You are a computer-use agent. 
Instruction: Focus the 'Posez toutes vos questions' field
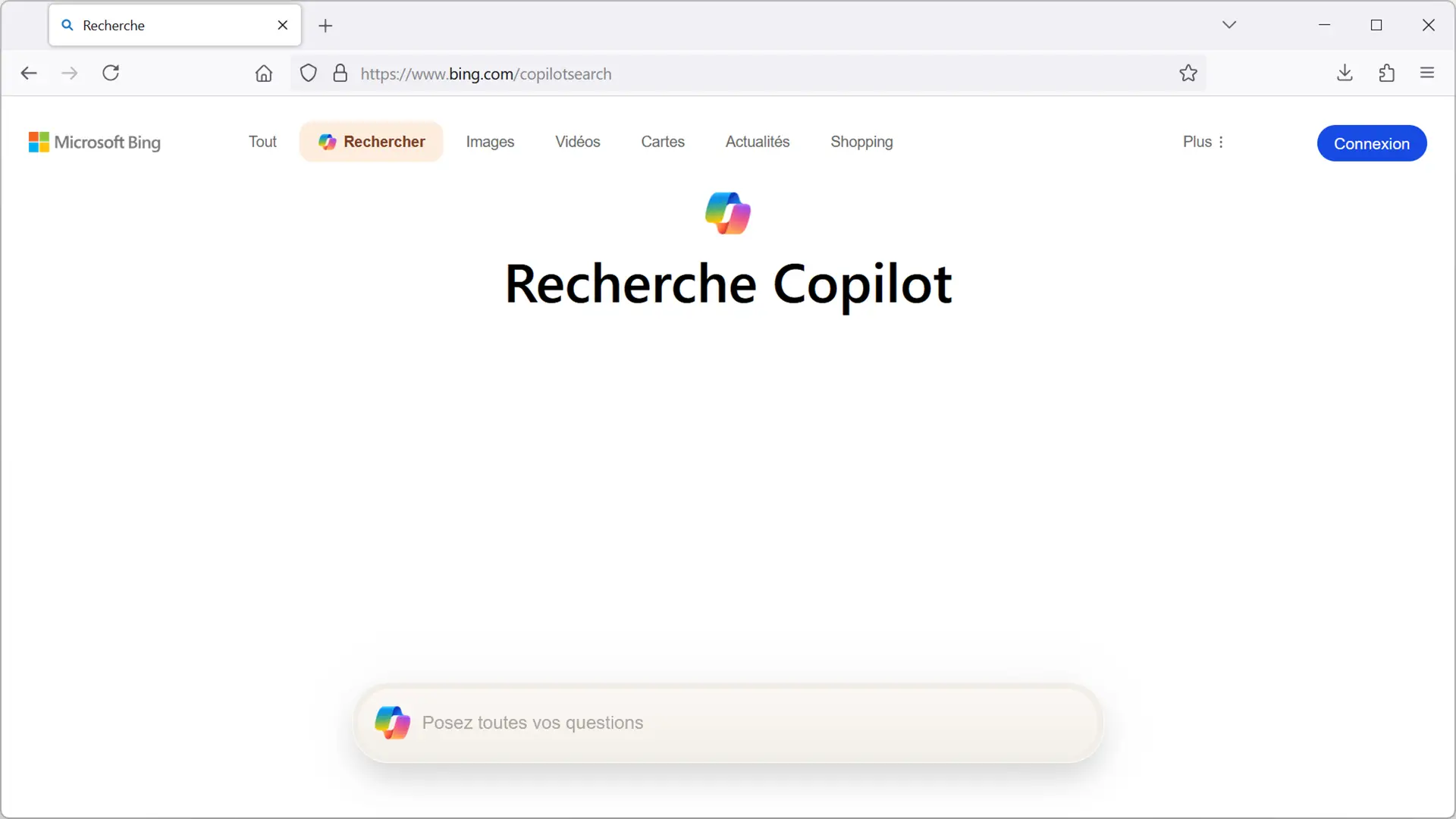728,723
